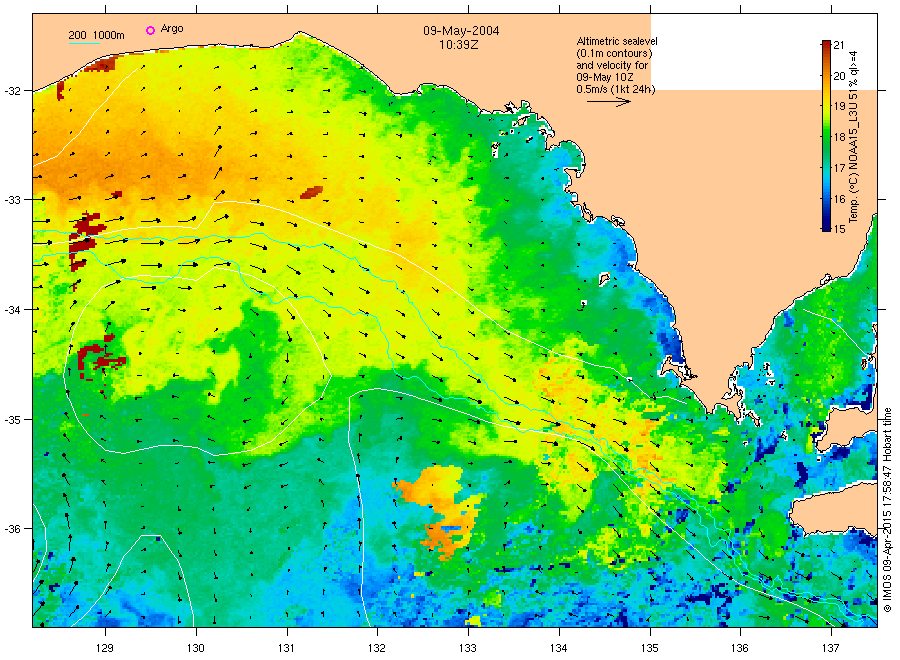Click the '(0.1m contours)' legend line

tap(614, 53)
